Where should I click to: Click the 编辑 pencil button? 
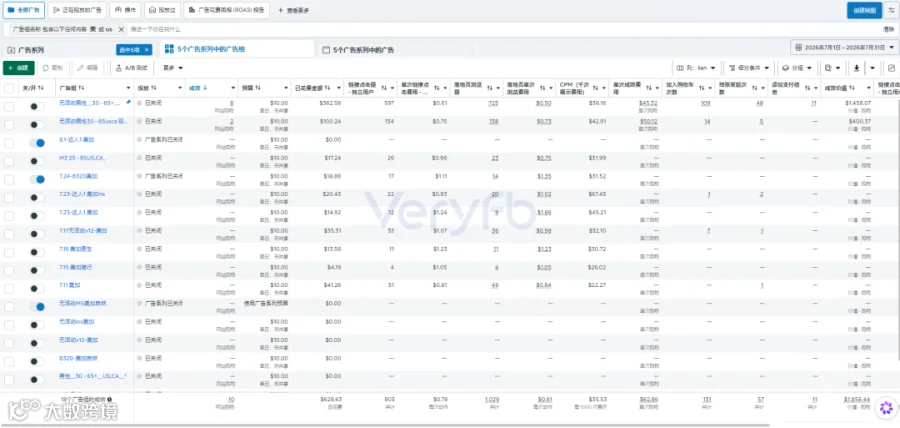point(88,68)
